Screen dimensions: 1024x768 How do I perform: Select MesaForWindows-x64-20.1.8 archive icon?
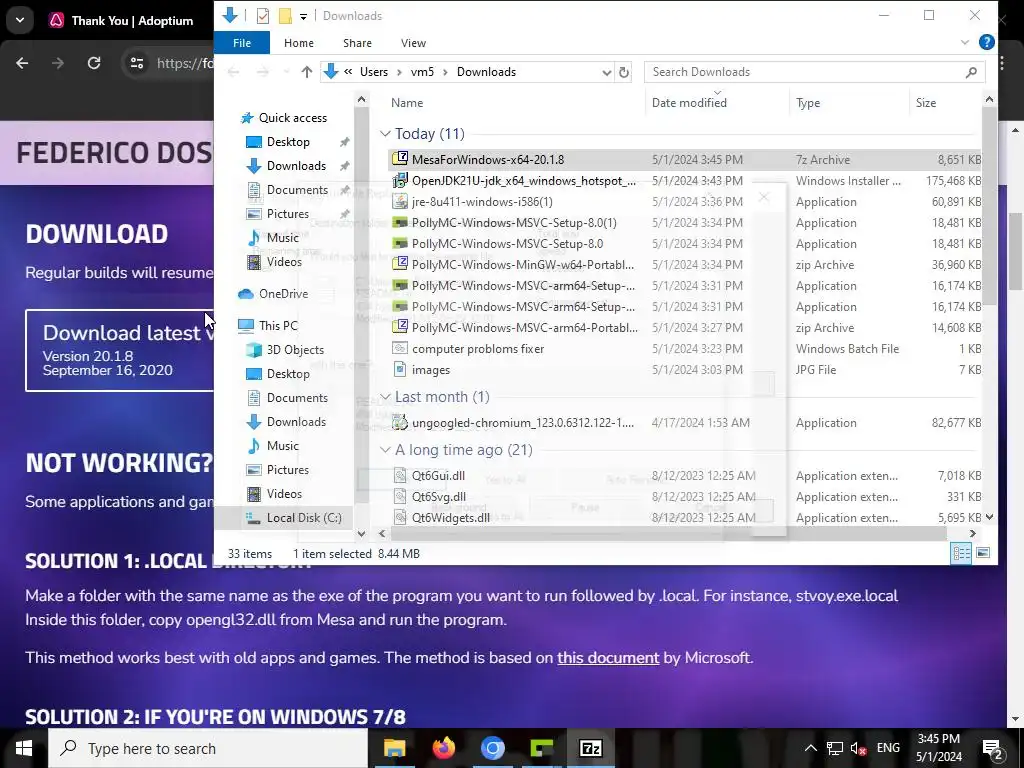[400, 159]
